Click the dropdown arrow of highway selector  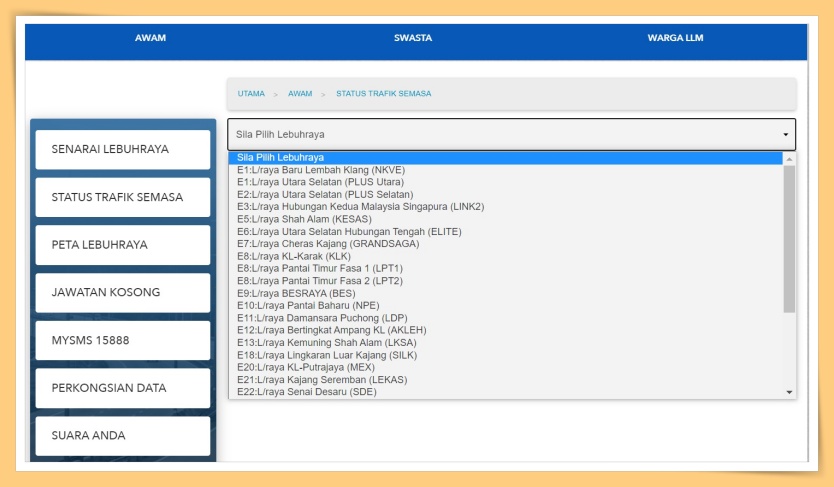pos(786,135)
